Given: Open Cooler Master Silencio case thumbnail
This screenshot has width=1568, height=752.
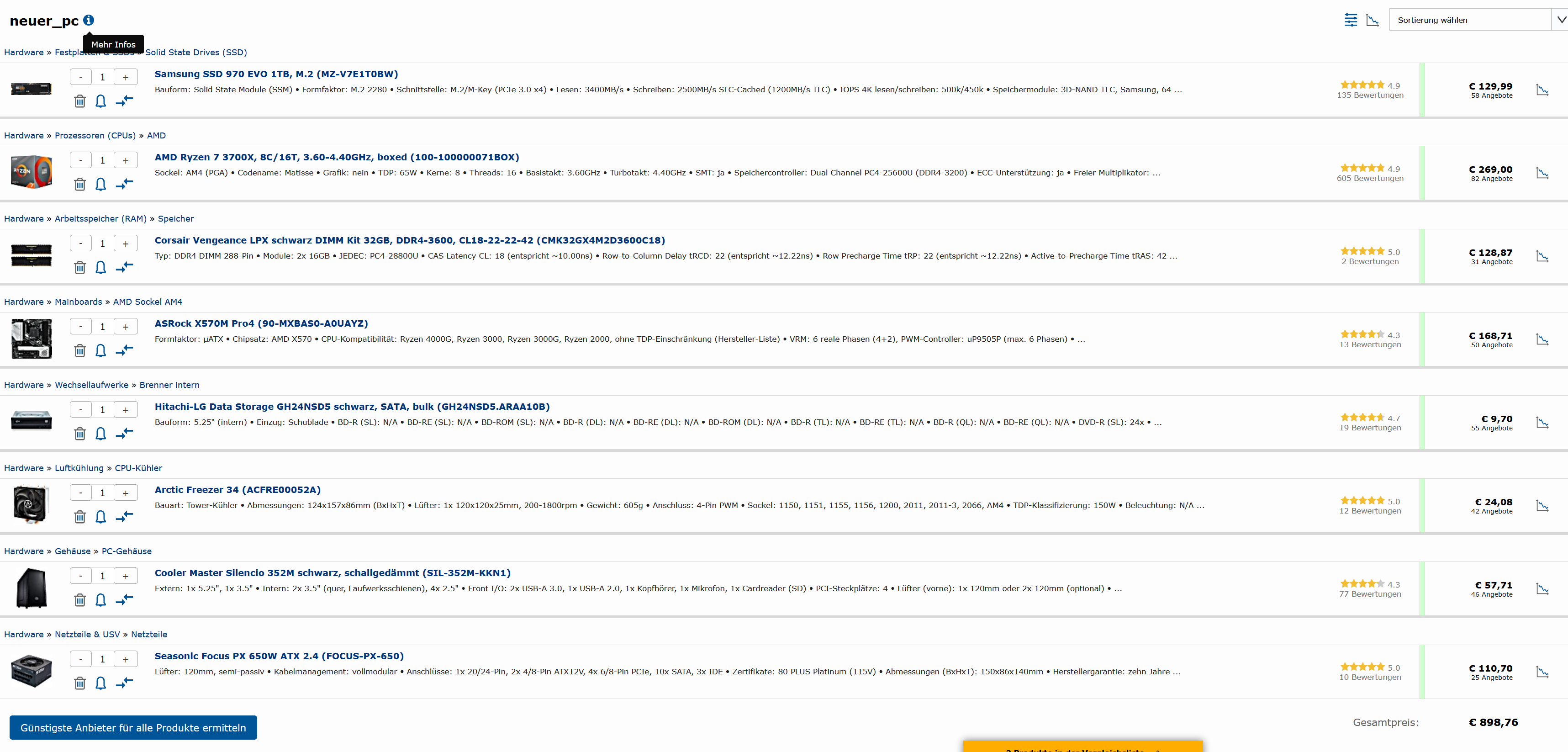Looking at the screenshot, I should pyautogui.click(x=31, y=588).
